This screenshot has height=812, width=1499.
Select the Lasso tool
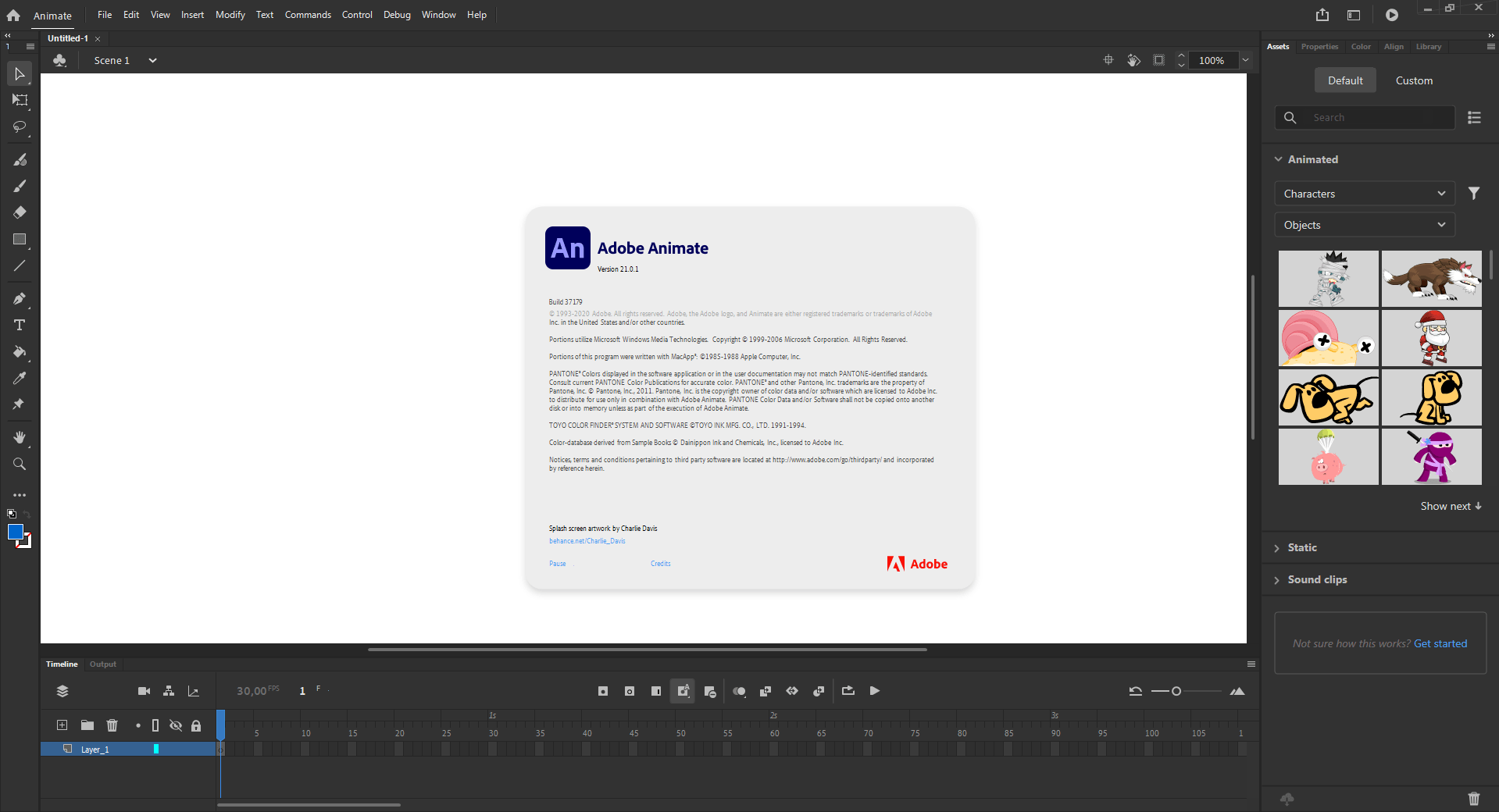click(20, 126)
